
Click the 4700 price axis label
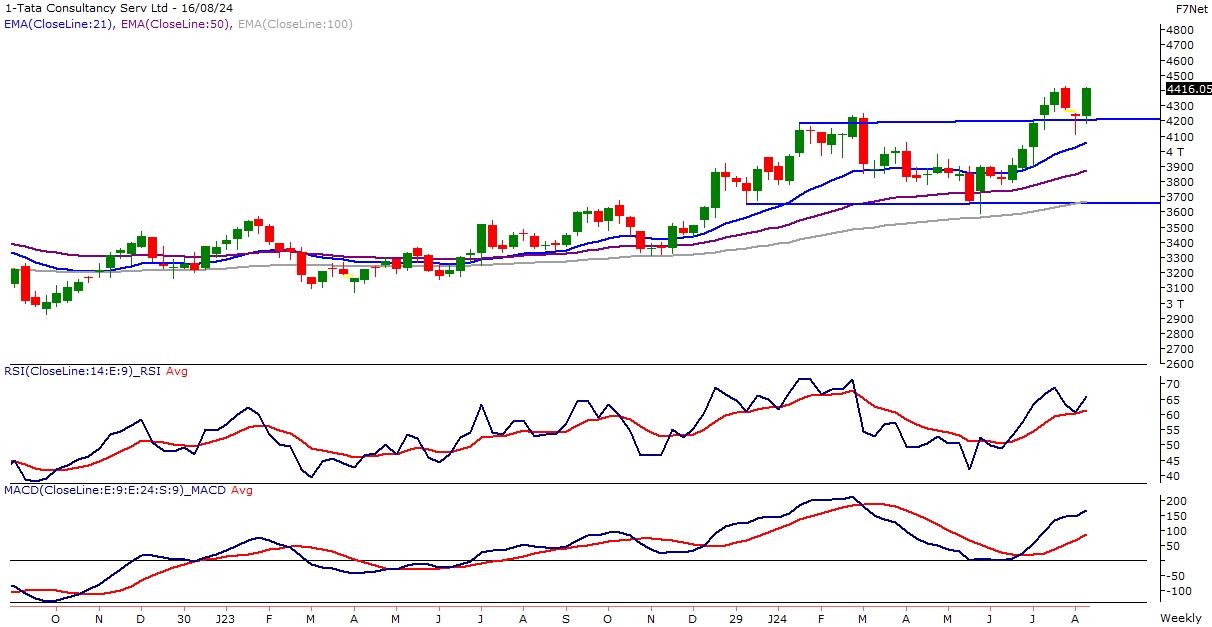pos(1179,45)
